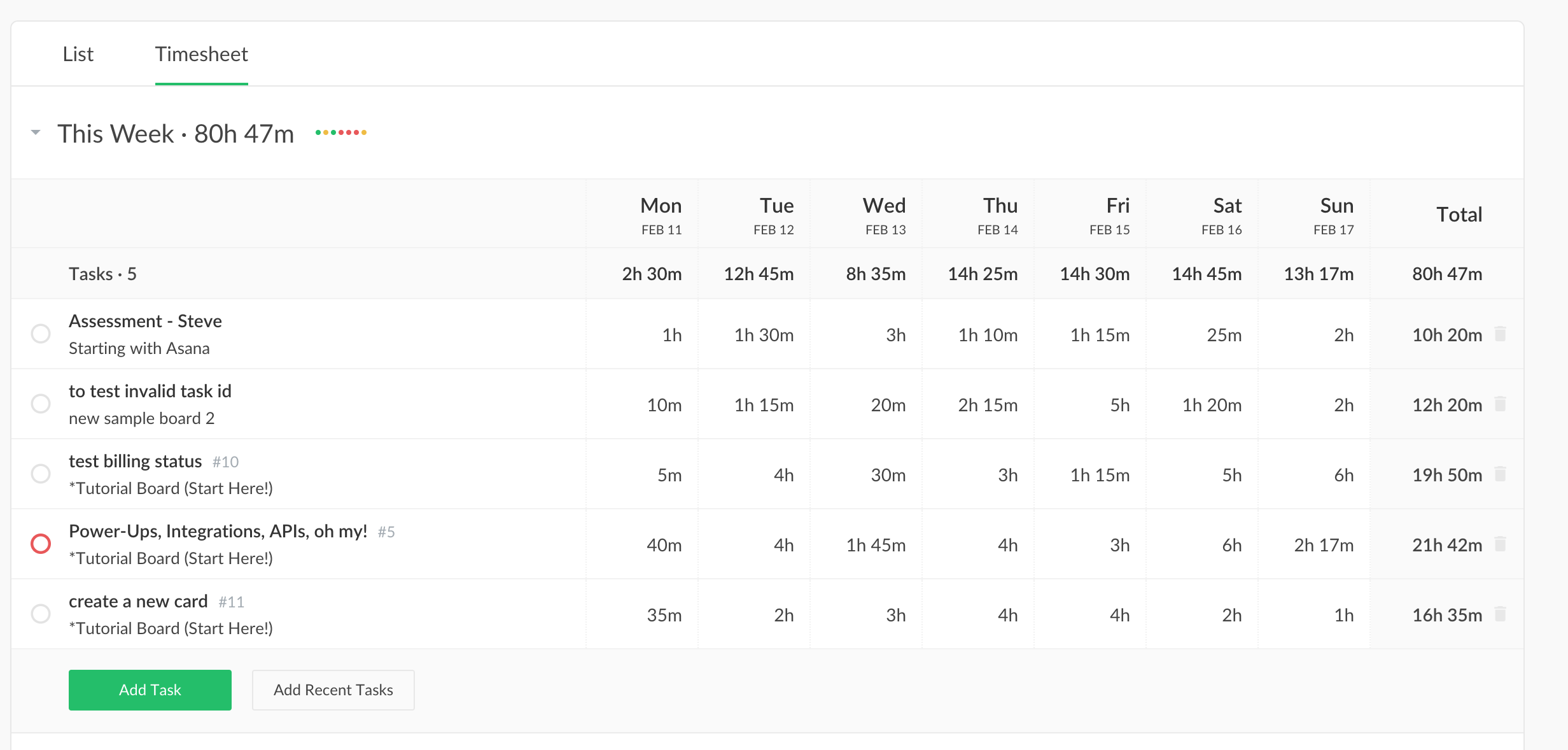
Task: Click trash icon for to test invalid task id
Action: (1500, 404)
